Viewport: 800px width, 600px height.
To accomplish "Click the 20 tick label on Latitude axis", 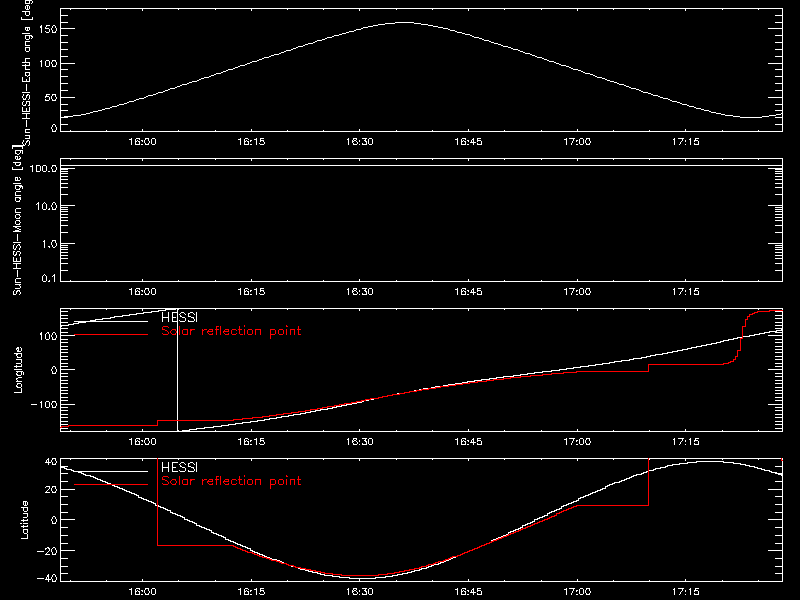I will (x=51, y=490).
